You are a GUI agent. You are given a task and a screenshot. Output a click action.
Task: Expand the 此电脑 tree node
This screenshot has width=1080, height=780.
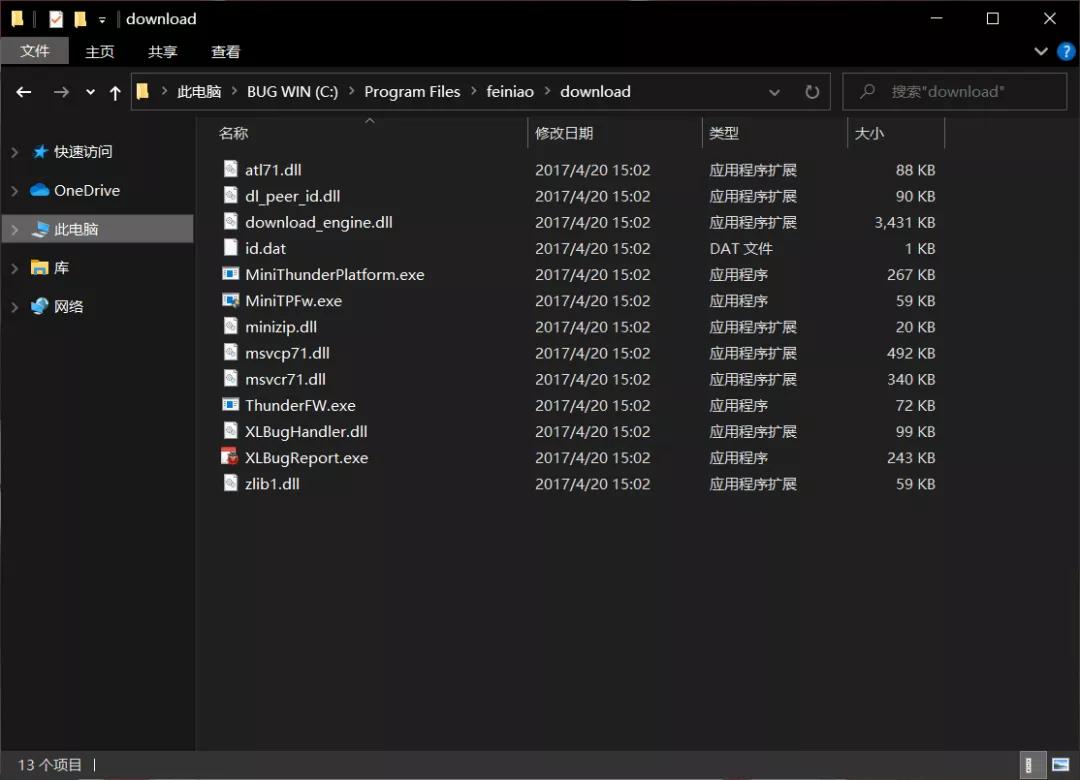14,228
